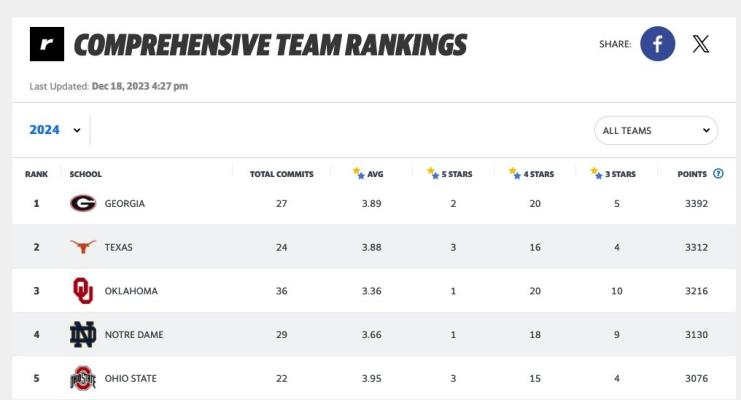Click the Texas Longhorns logo
This screenshot has height=400, width=741.
pyautogui.click(x=83, y=246)
